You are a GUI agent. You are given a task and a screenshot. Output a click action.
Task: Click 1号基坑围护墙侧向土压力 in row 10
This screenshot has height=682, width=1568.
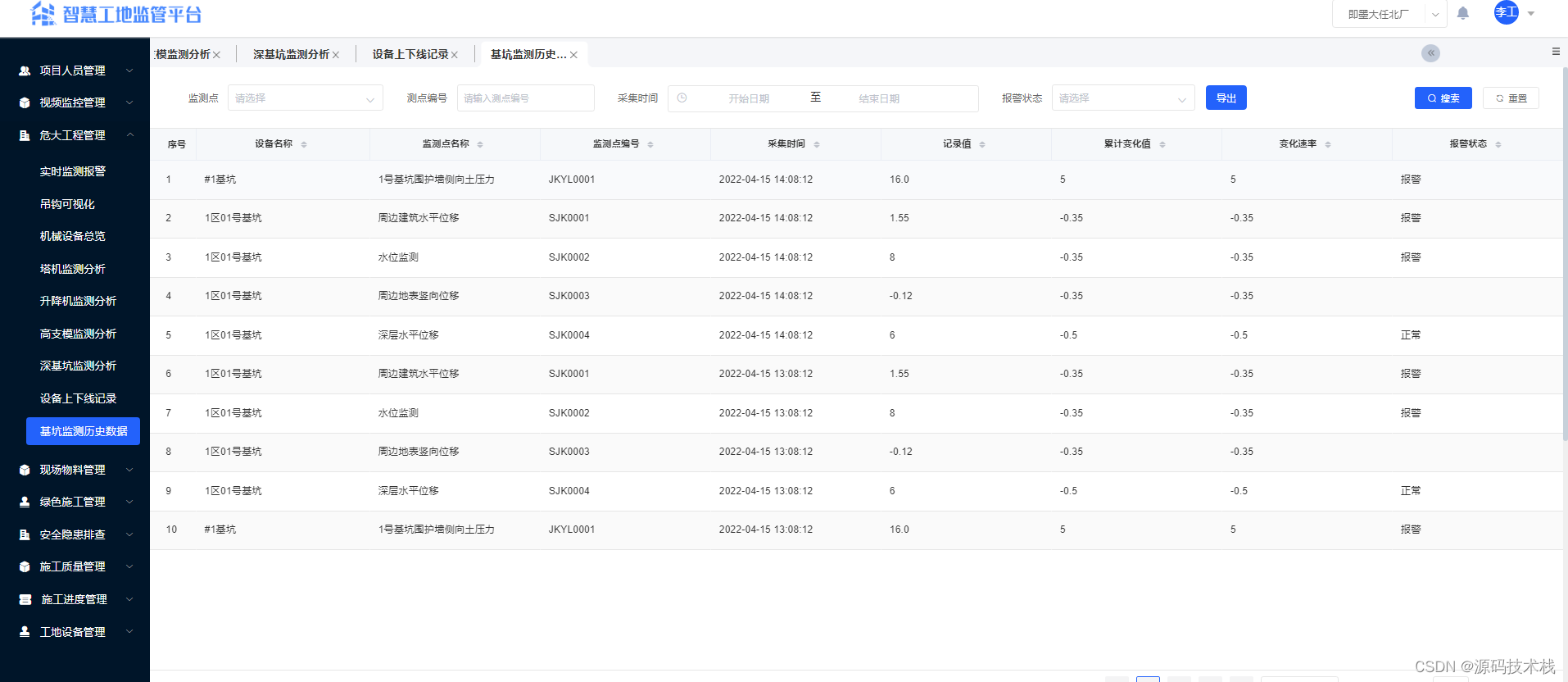(437, 530)
